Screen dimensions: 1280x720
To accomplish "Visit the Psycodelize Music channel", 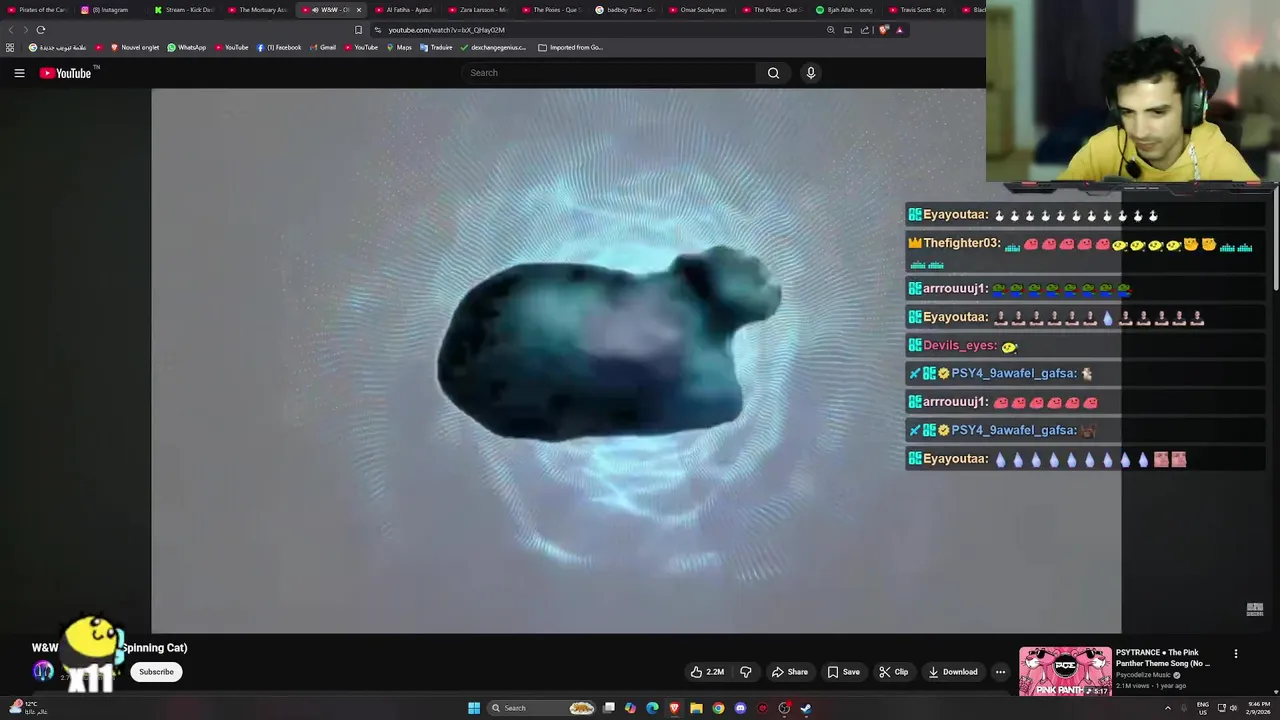I will pos(1144,675).
